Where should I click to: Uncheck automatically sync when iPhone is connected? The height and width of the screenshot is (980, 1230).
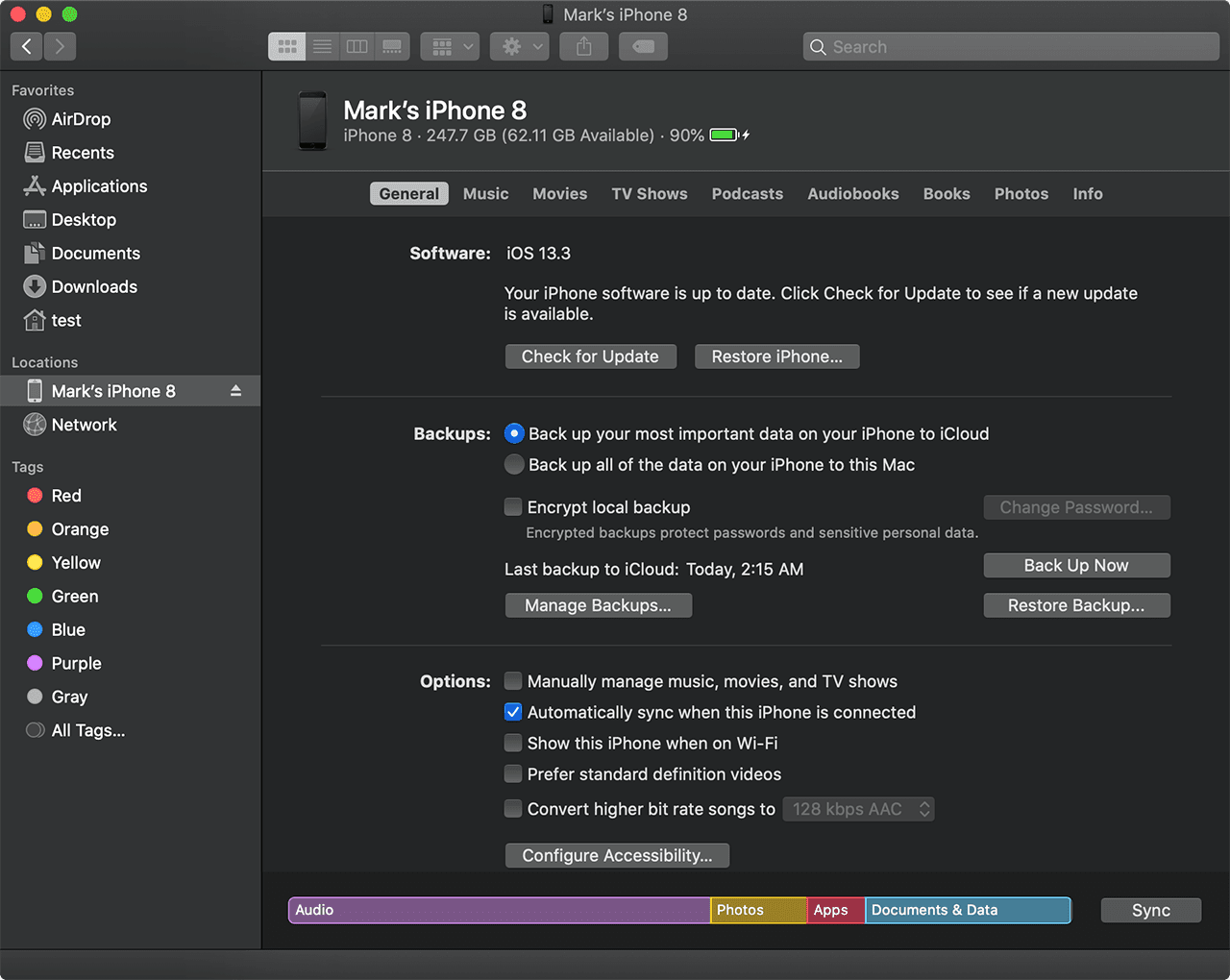(x=514, y=713)
